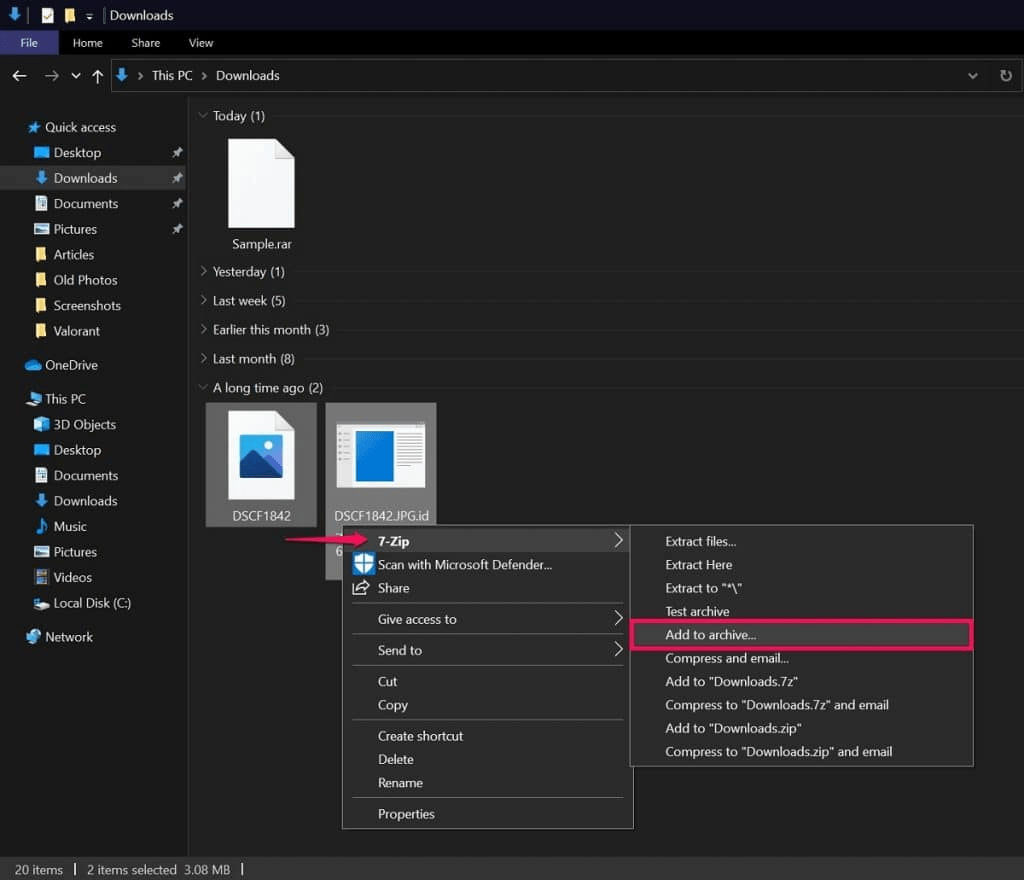
Task: Click the Back navigation arrow
Action: (x=20, y=76)
